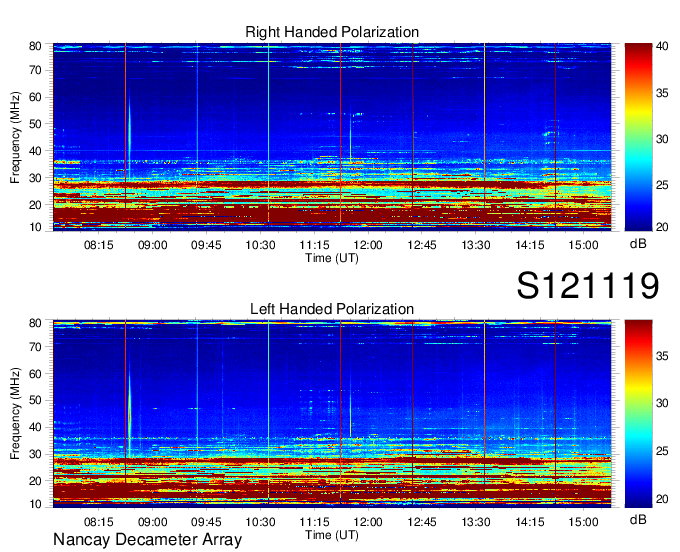
Task: Click the 30 MHz tick on Right Handed plot
Action: click(x=36, y=178)
